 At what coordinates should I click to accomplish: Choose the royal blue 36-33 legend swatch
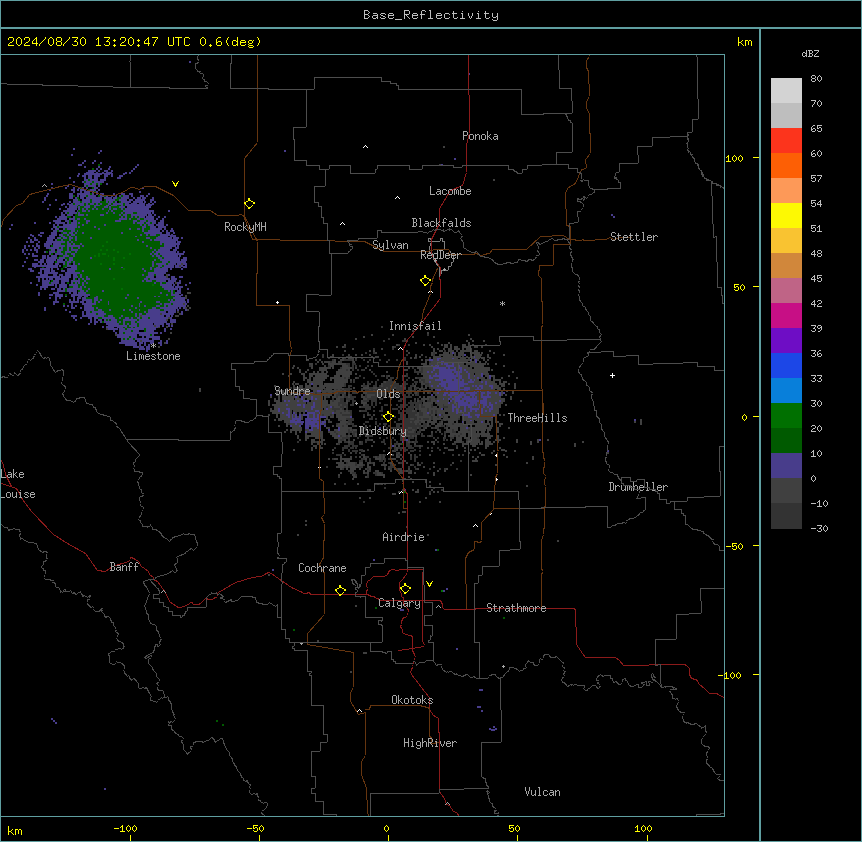(x=786, y=365)
